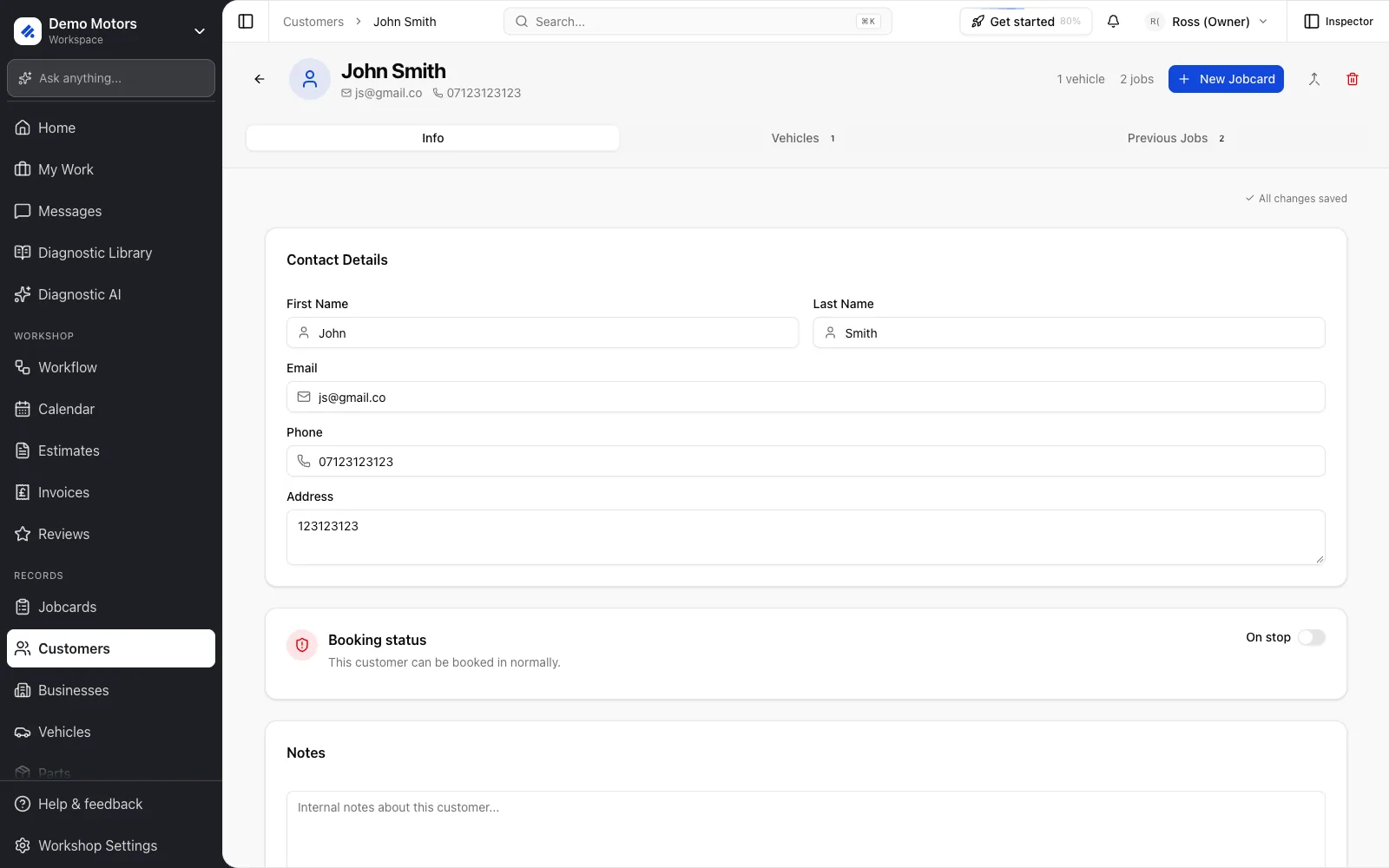Open Ross (Owner) user menu
1389x868 pixels.
pyautogui.click(x=1208, y=22)
